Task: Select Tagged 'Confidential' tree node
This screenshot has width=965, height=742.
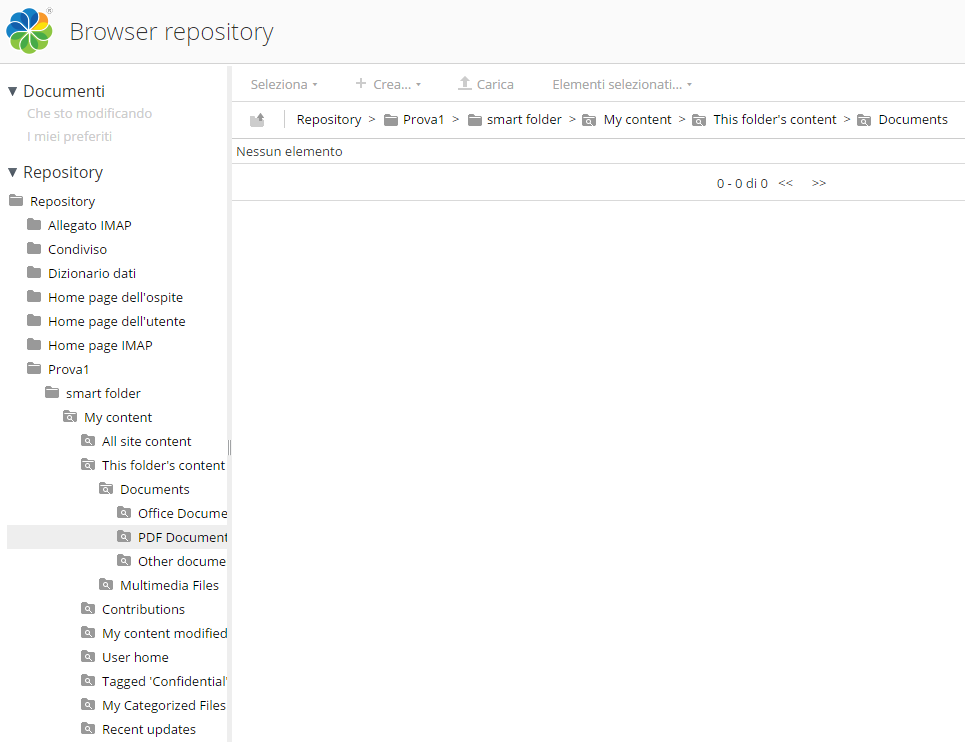Action: (x=164, y=681)
